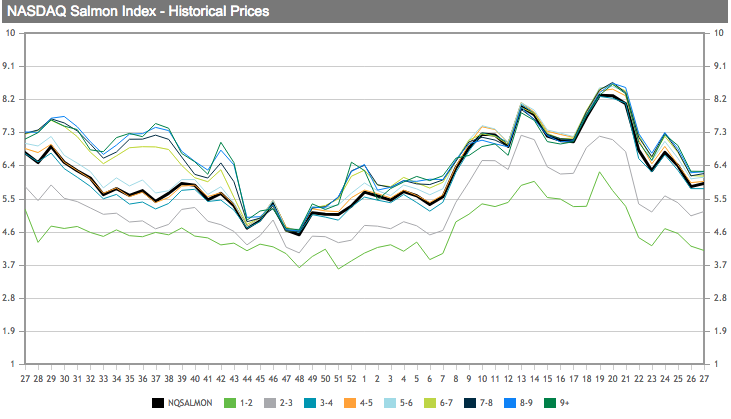Screen dimensions: 731x419
Task: Click left axis value 8.2
Action: (x=8, y=99)
